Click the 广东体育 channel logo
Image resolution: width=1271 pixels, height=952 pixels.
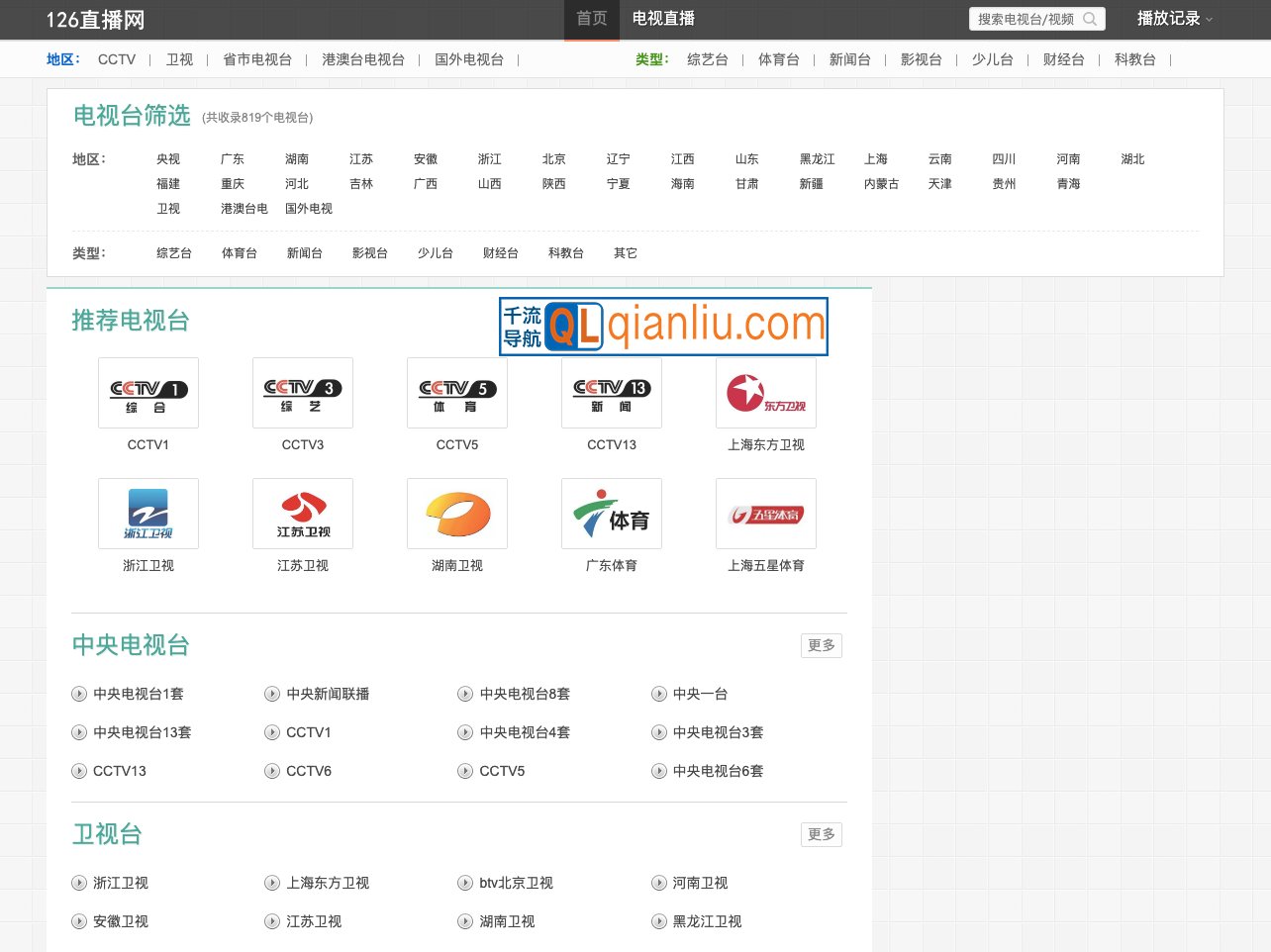(611, 513)
